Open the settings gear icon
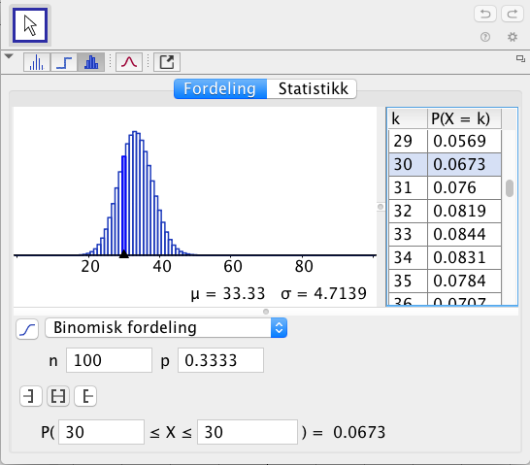 512,37
